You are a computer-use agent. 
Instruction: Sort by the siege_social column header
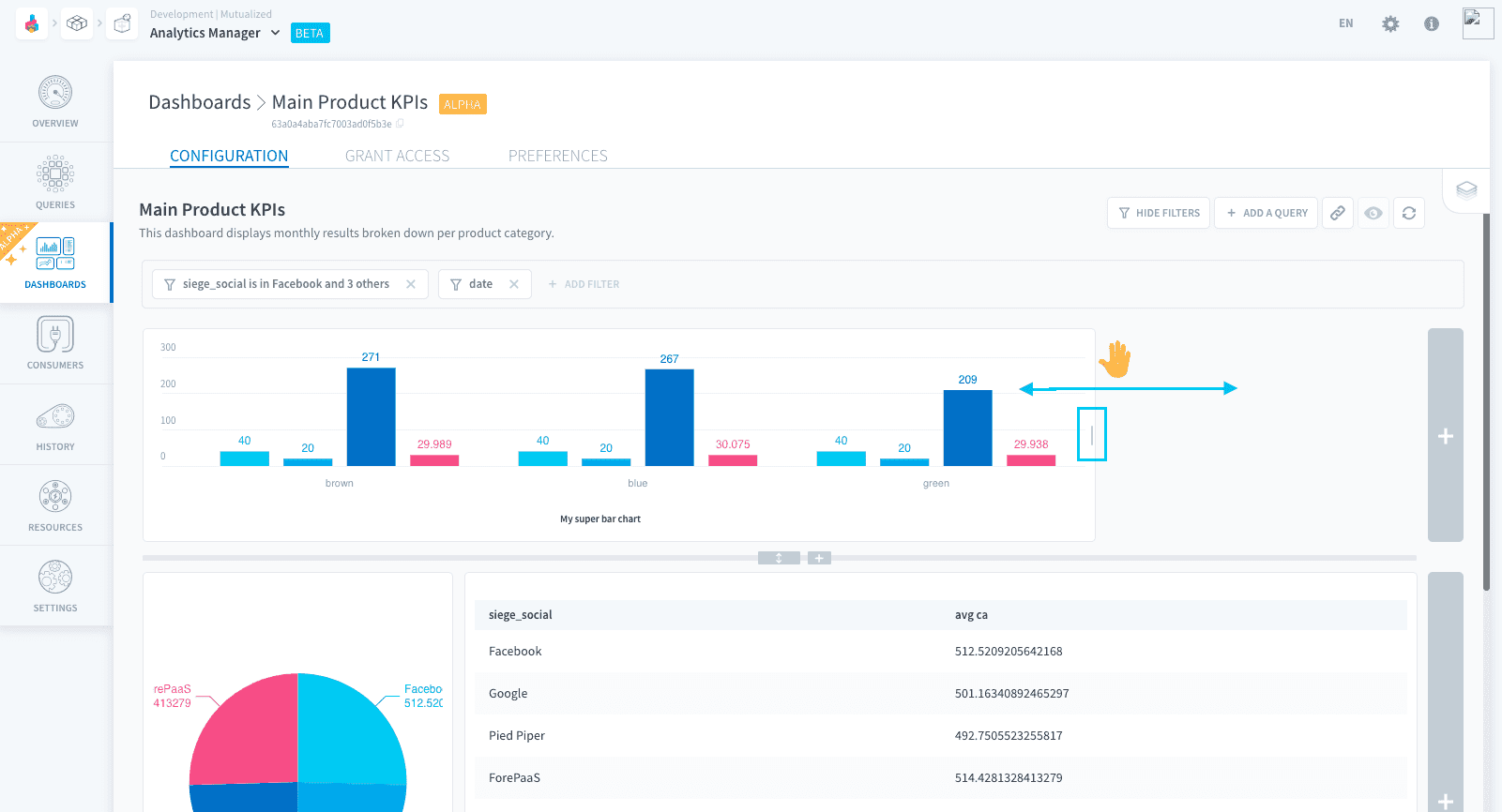pos(521,615)
